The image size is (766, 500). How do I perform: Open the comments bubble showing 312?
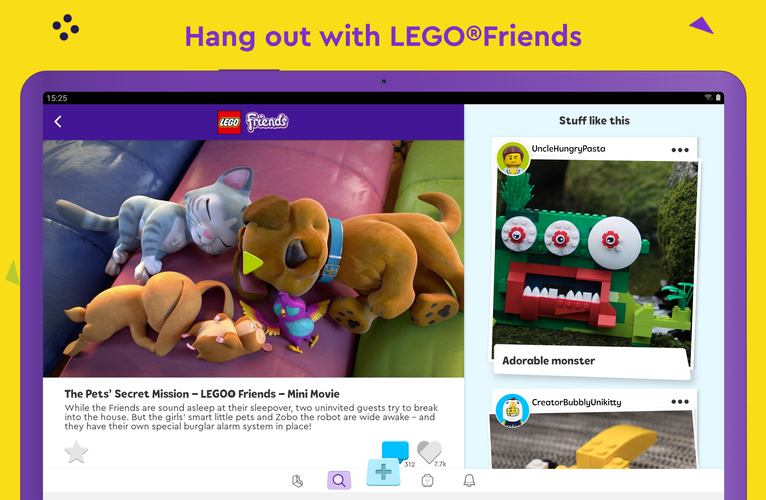point(395,451)
